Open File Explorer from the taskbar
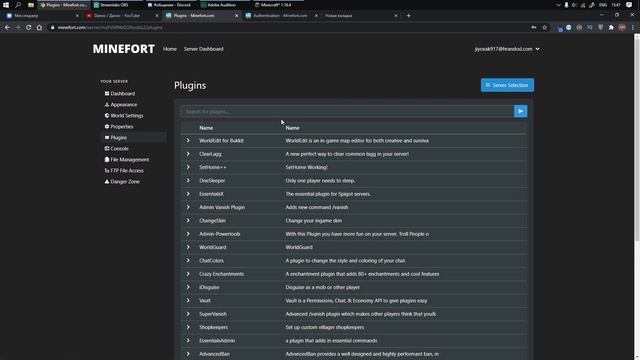 (31, 5)
